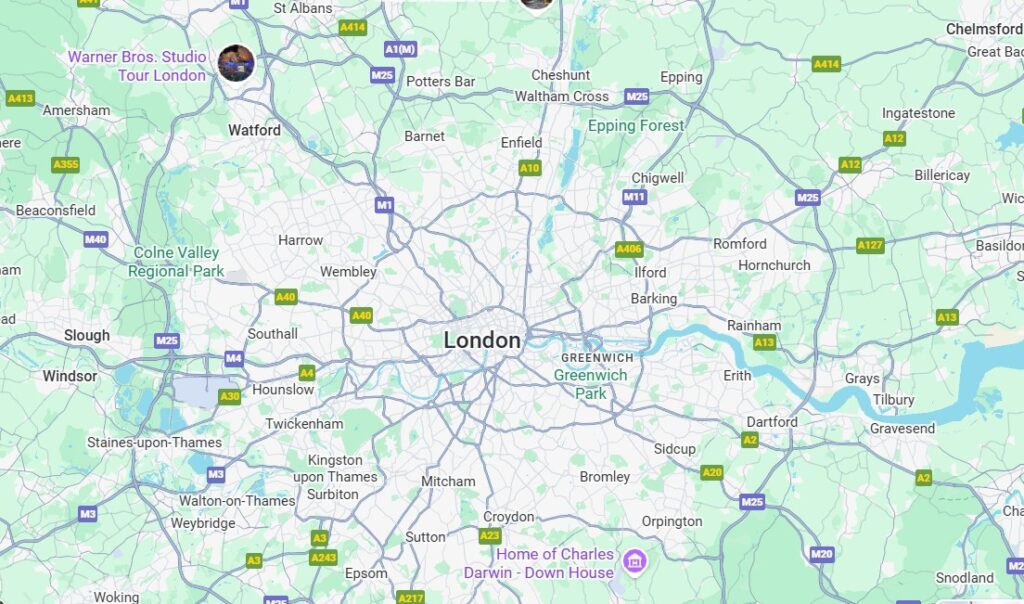The image size is (1024, 604).
Task: Click the M11 motorway shield near Chigwell
Action: coord(634,197)
